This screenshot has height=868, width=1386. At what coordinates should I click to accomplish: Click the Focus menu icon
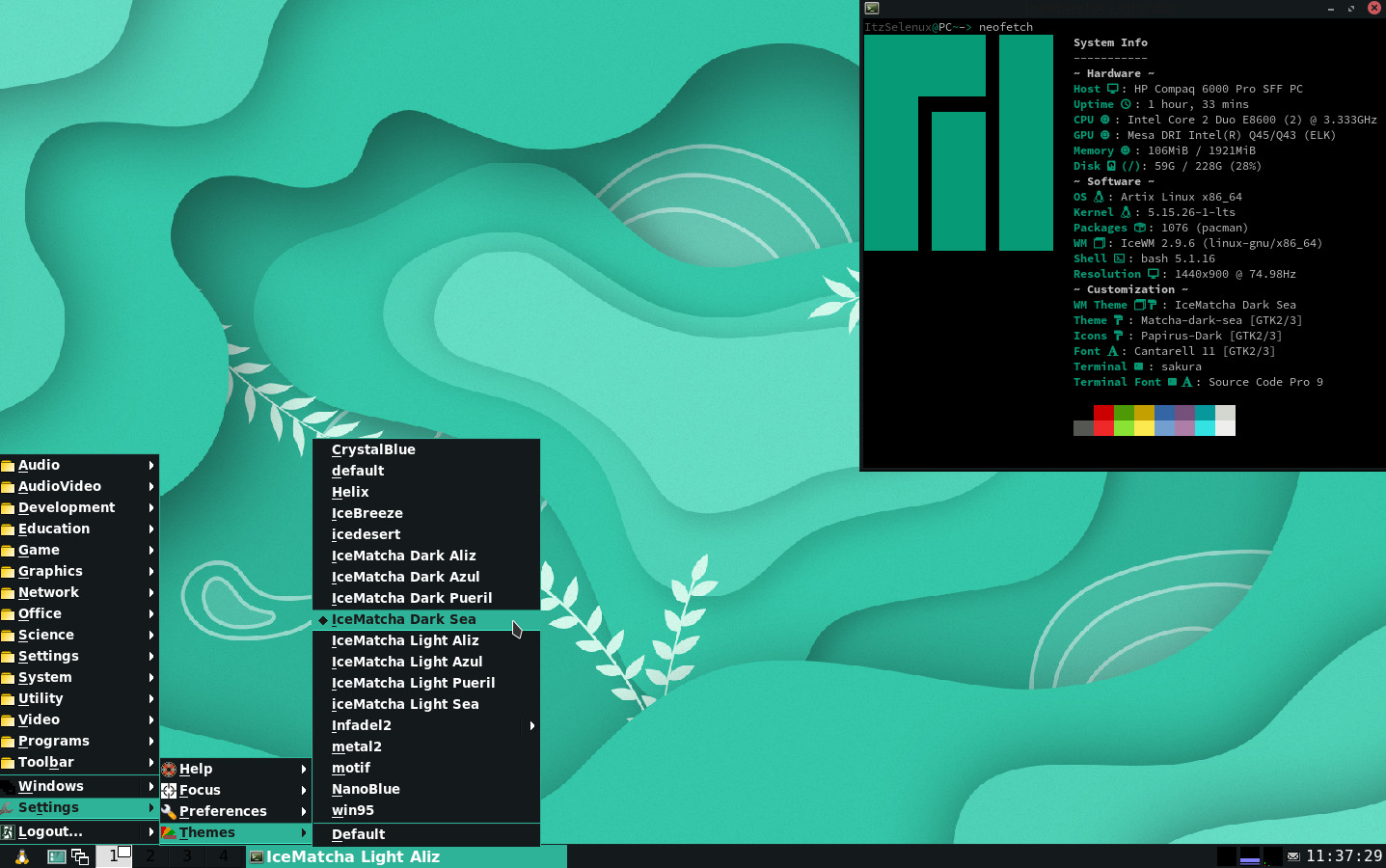point(169,791)
